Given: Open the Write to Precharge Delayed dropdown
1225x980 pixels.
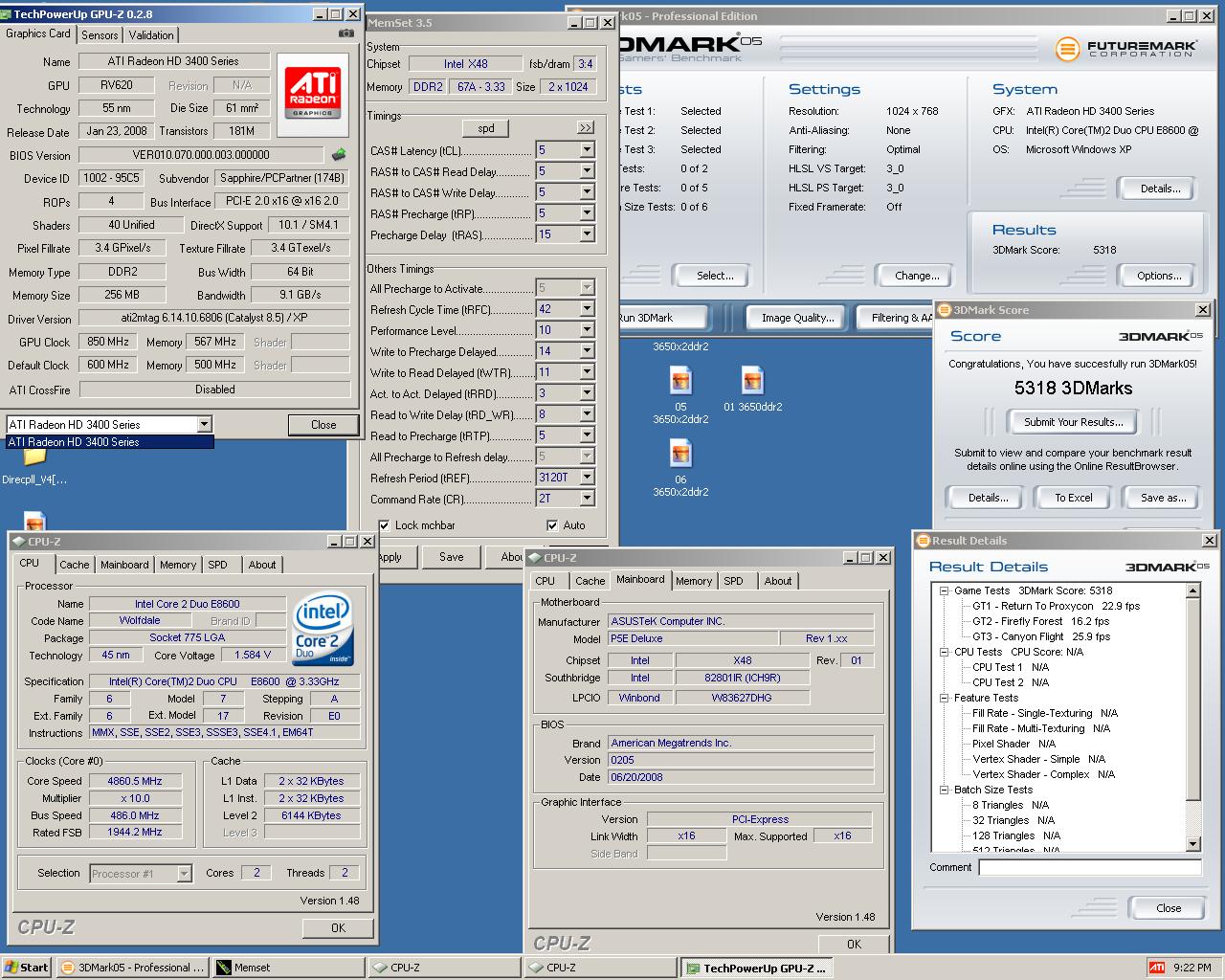Looking at the screenshot, I should pos(588,351).
